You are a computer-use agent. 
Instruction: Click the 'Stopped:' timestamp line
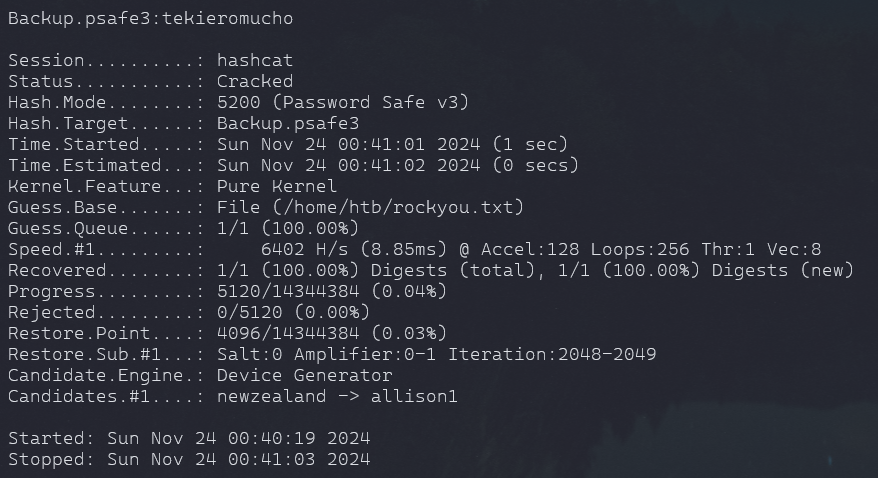189,459
